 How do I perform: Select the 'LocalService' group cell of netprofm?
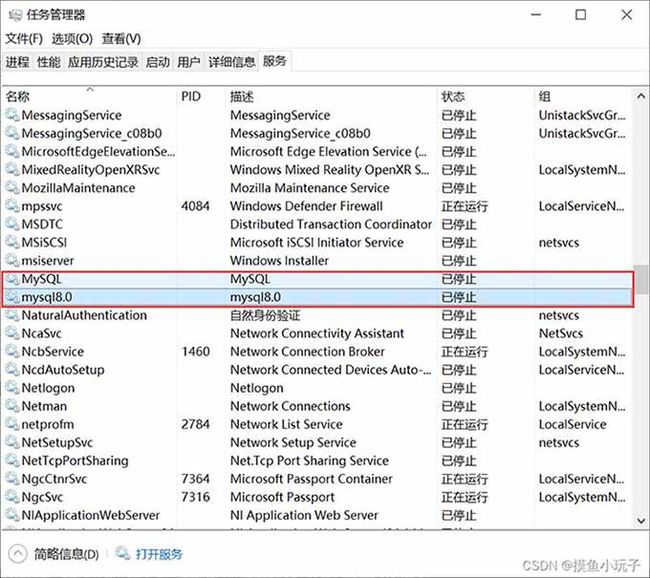(x=572, y=424)
